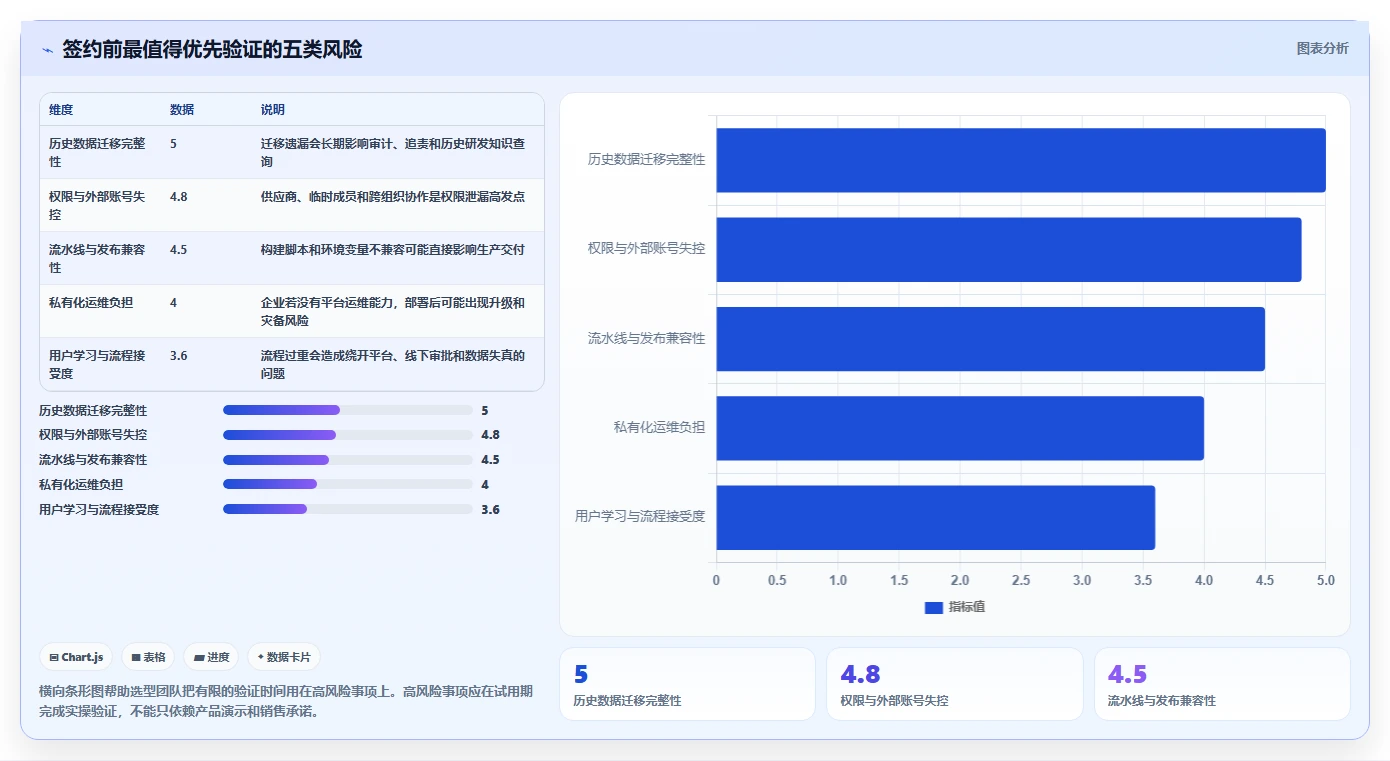Click the description starting 供应商、临时成员
This screenshot has width=1390, height=761.
[393, 197]
